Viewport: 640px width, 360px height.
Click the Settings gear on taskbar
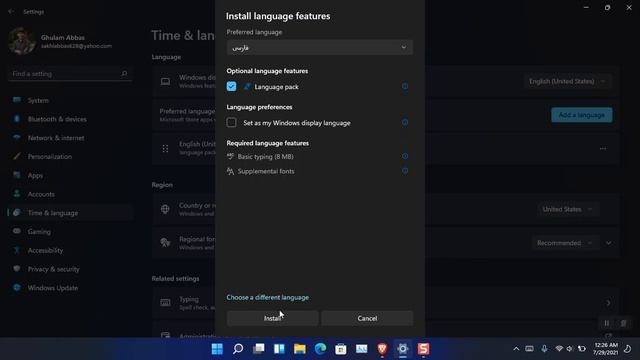tap(403, 349)
